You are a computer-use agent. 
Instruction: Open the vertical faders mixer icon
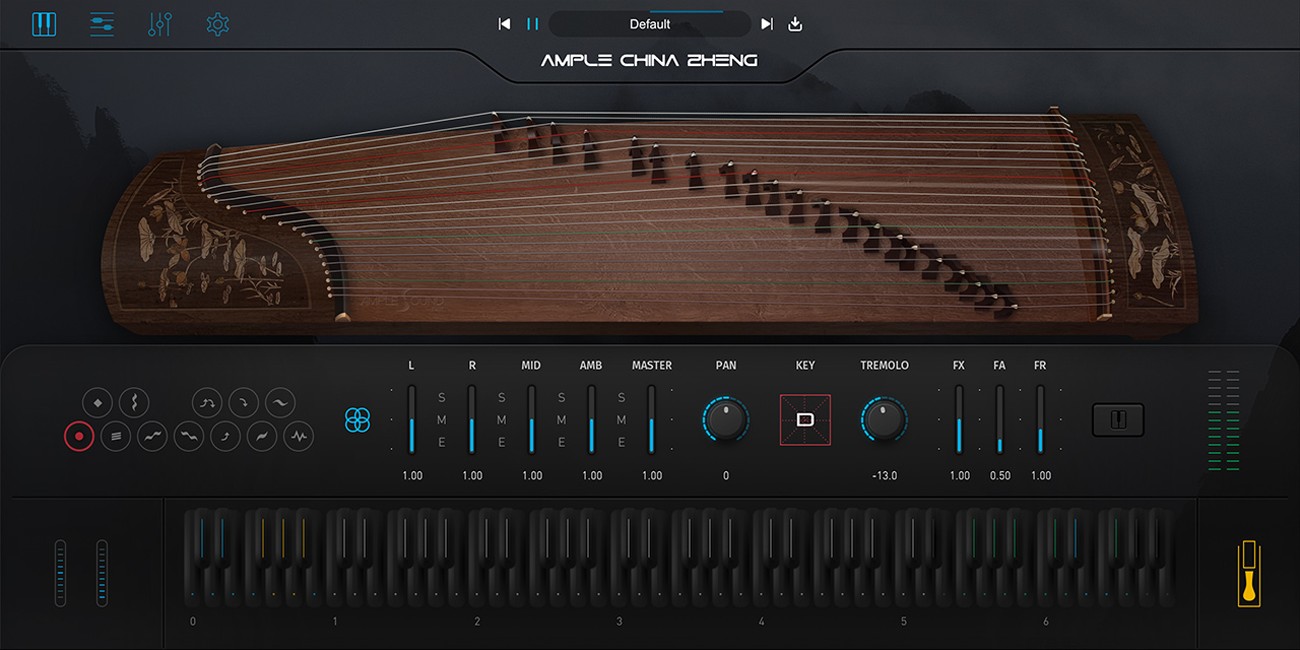(x=160, y=24)
